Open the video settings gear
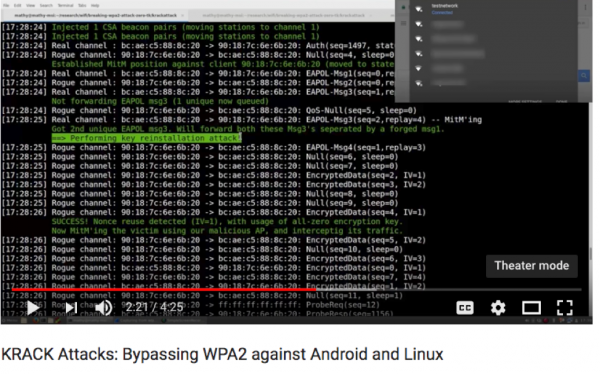The image size is (600, 374). pos(498,308)
